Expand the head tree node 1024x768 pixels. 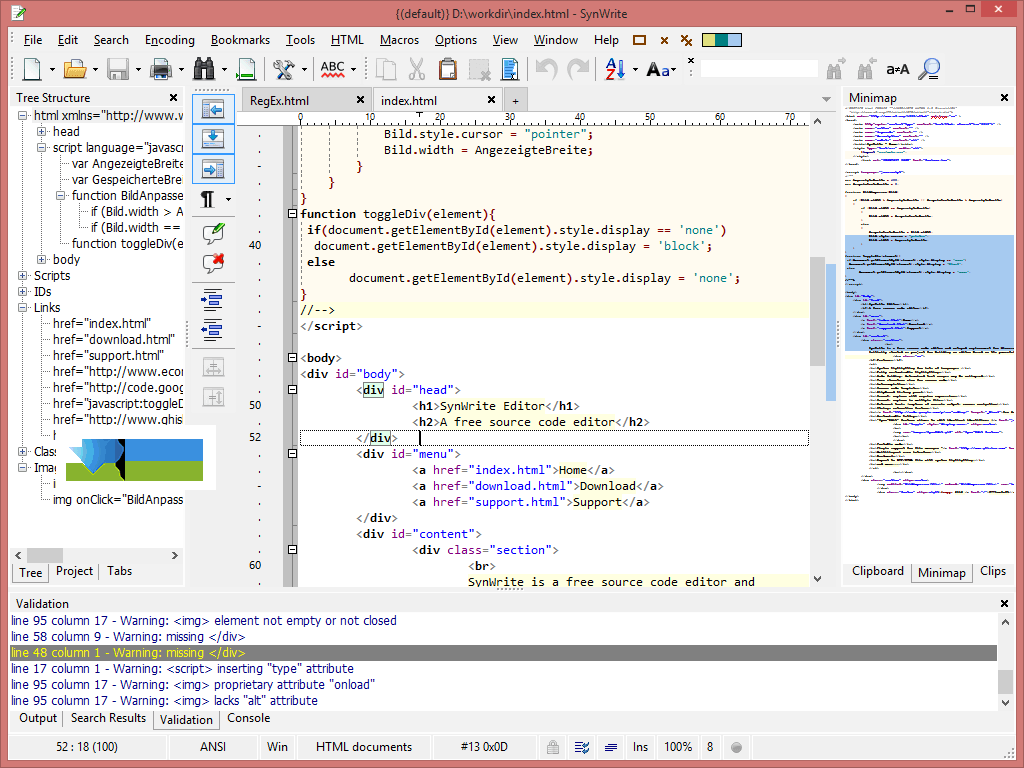[42, 131]
